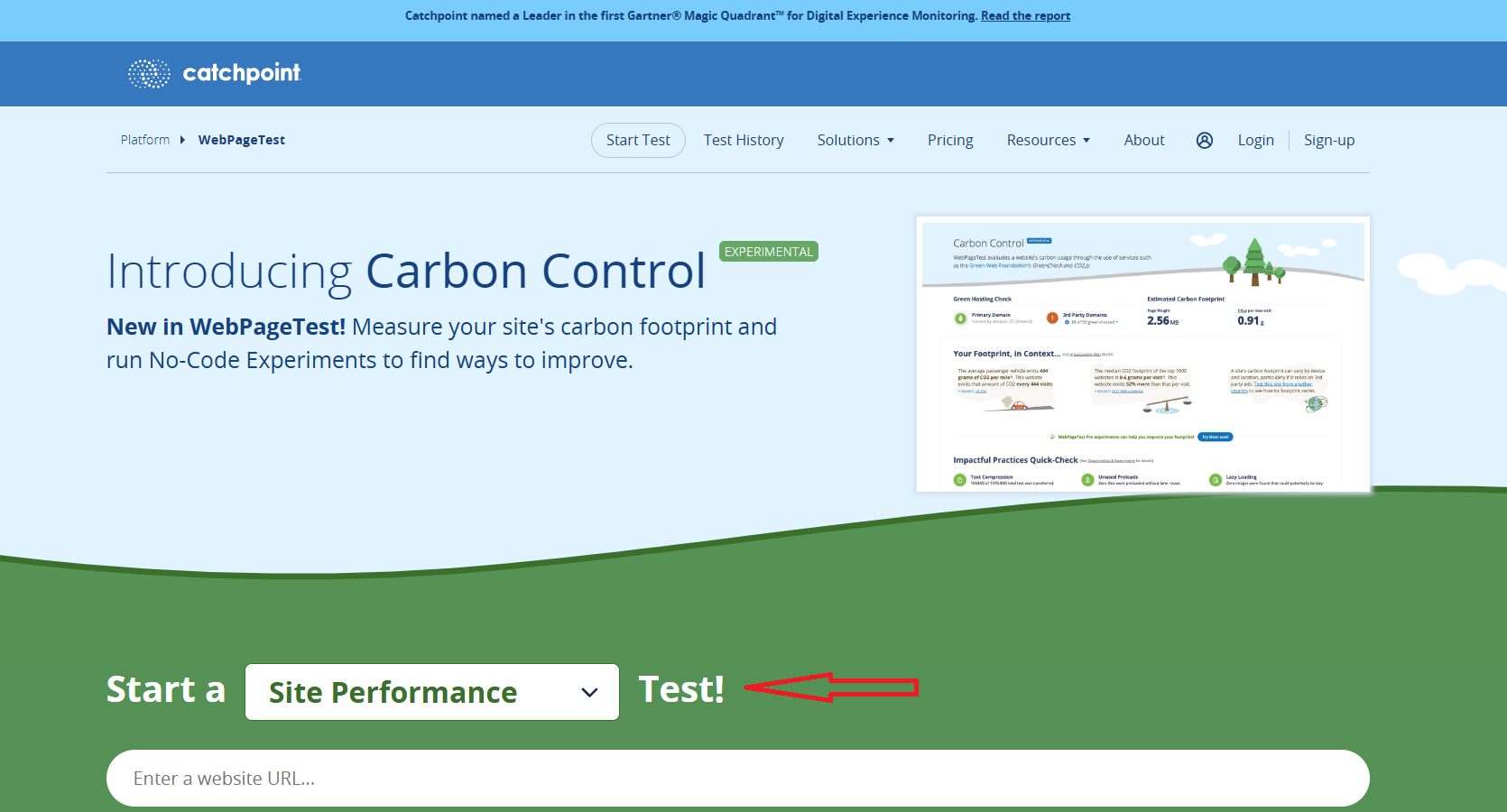This screenshot has width=1507, height=812.
Task: Open the Pricing page
Action: click(x=950, y=140)
